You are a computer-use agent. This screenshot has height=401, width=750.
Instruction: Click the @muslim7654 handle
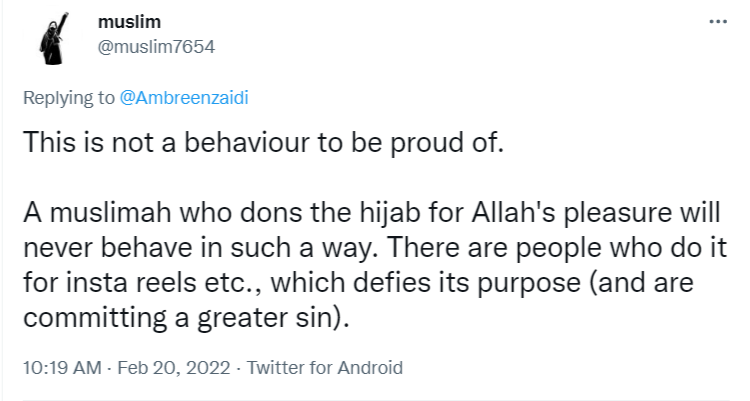point(156,46)
